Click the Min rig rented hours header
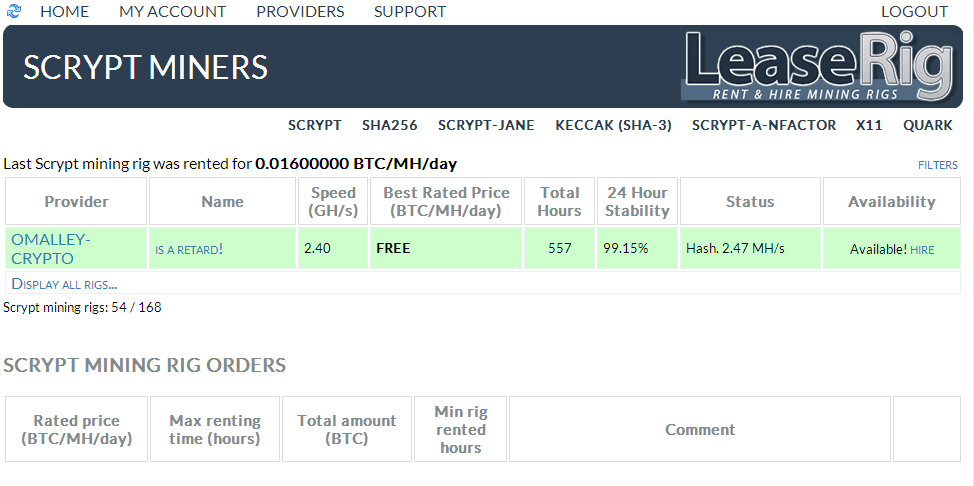Screen dimensions: 974x486 pyautogui.click(x=461, y=429)
